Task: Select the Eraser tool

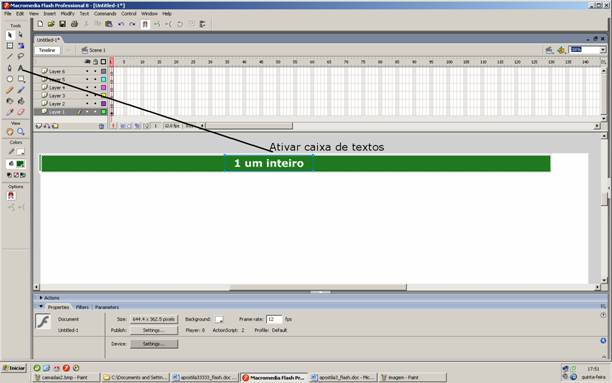Action: coord(21,112)
